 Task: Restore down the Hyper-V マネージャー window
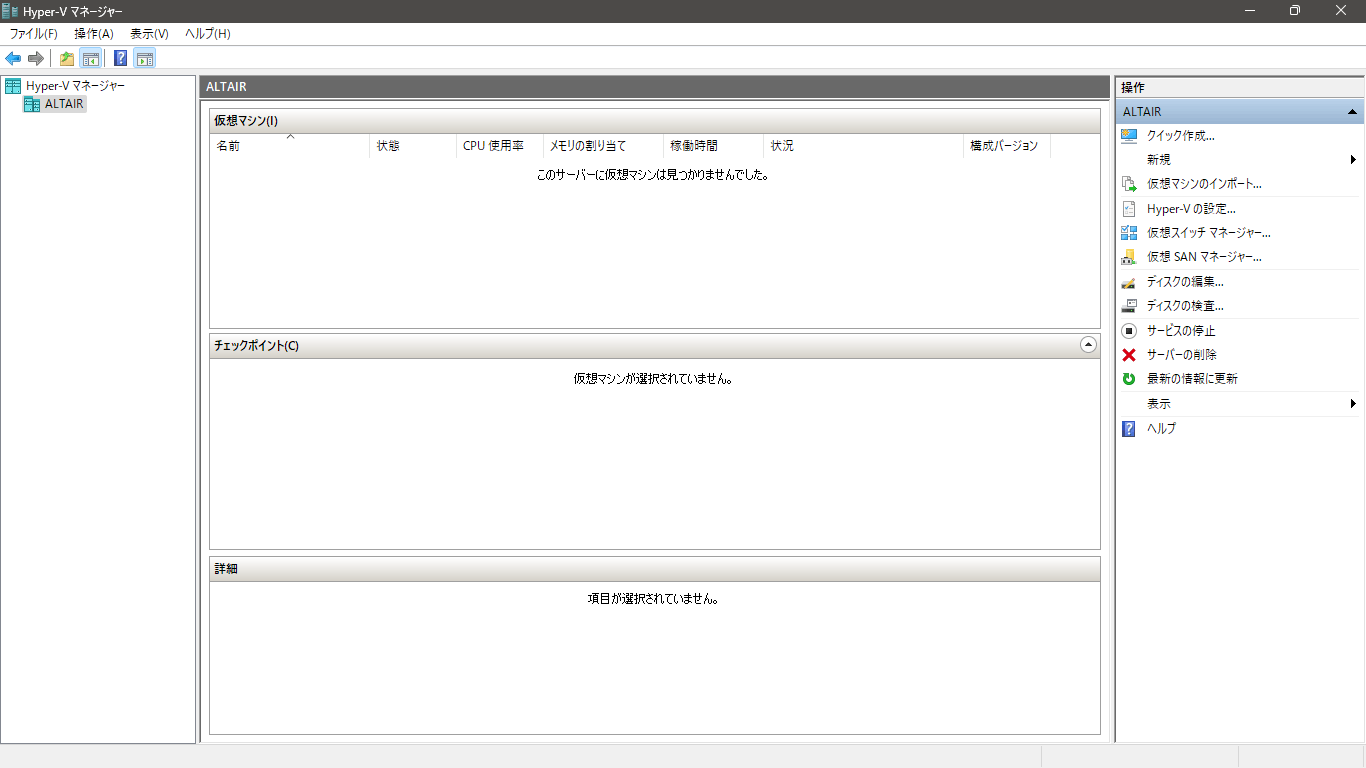pos(1296,11)
